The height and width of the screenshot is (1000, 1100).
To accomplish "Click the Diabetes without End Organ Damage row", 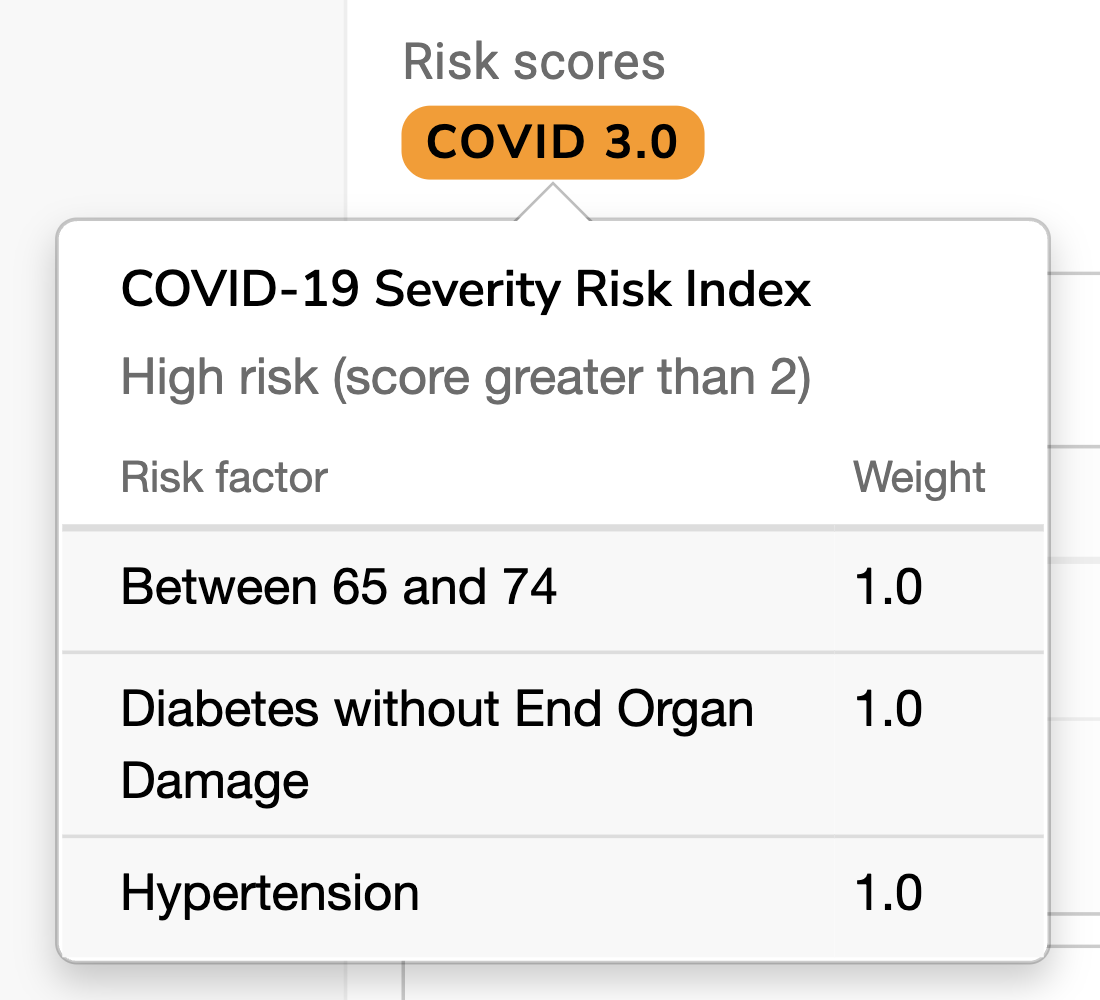I will (437, 744).
